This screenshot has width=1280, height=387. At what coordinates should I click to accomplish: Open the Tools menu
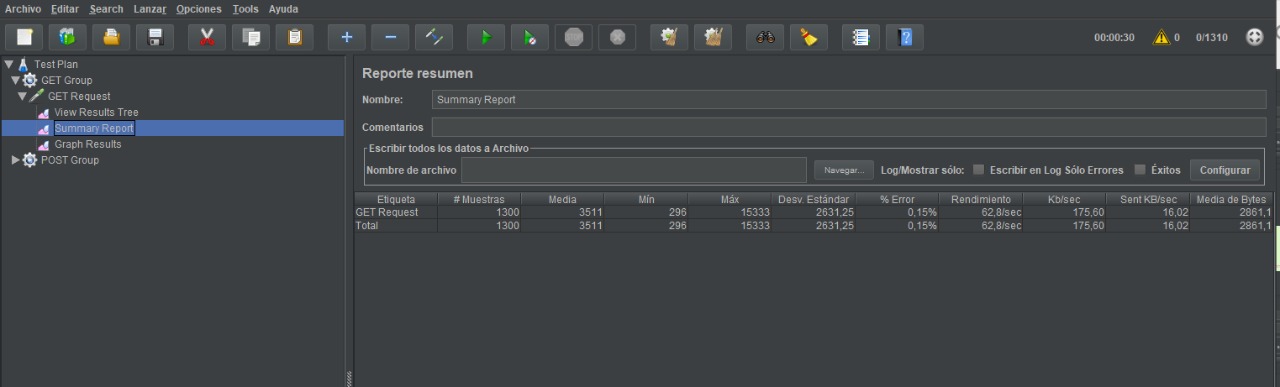245,9
